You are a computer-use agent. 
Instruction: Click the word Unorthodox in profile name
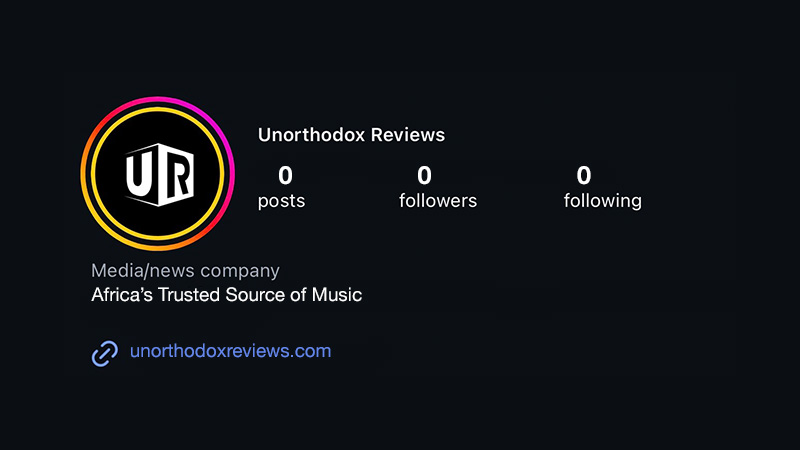[x=311, y=135]
